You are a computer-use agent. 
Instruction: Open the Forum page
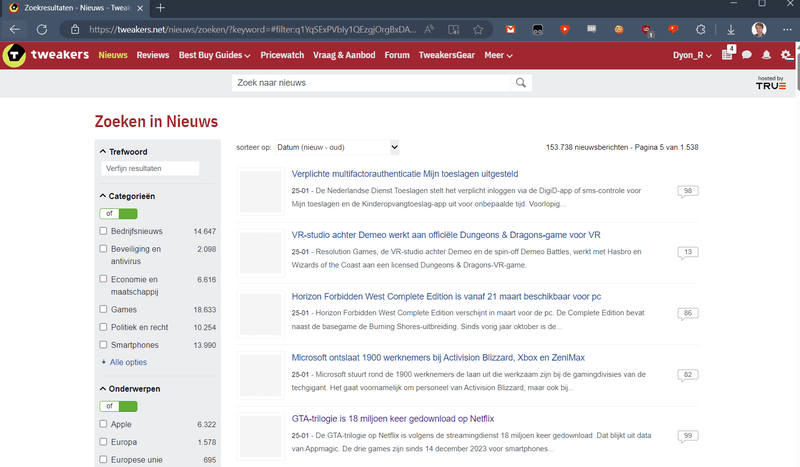pos(397,55)
